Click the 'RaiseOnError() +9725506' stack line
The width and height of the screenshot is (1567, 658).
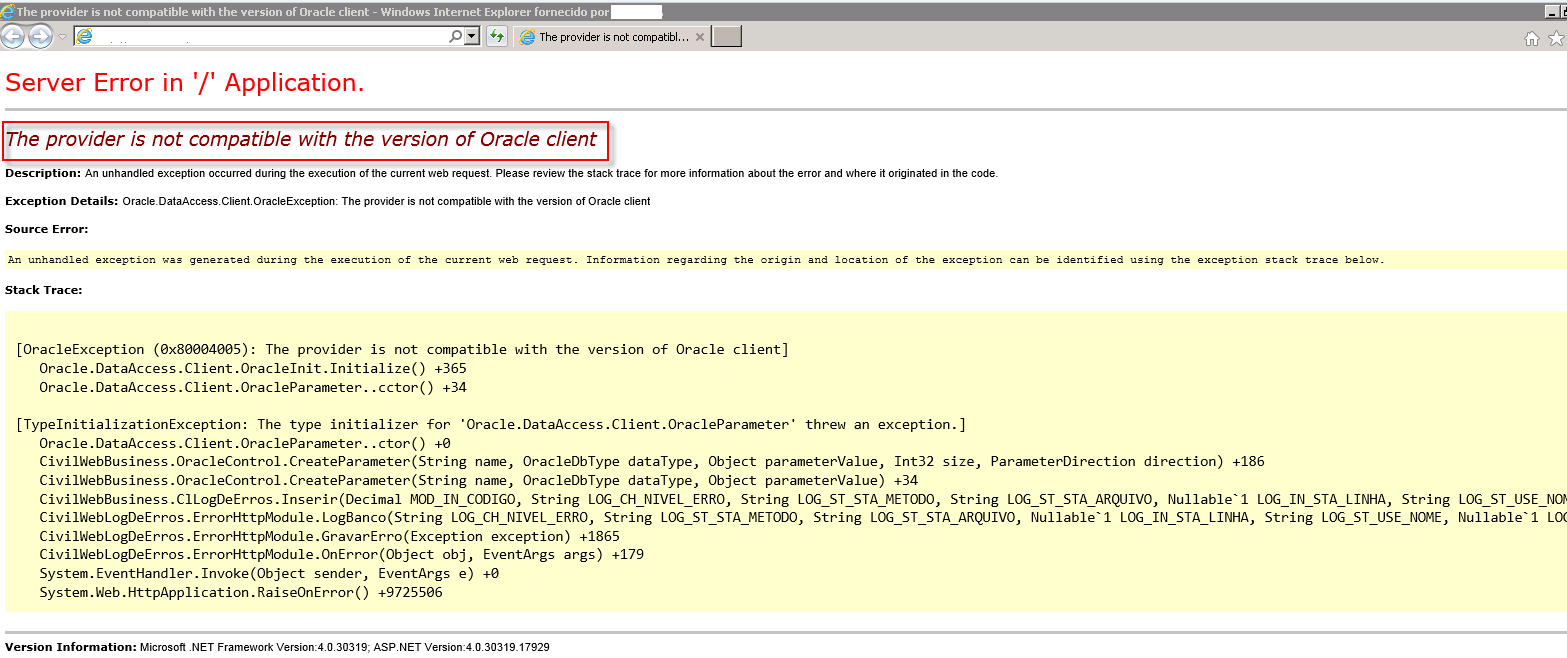(x=241, y=592)
